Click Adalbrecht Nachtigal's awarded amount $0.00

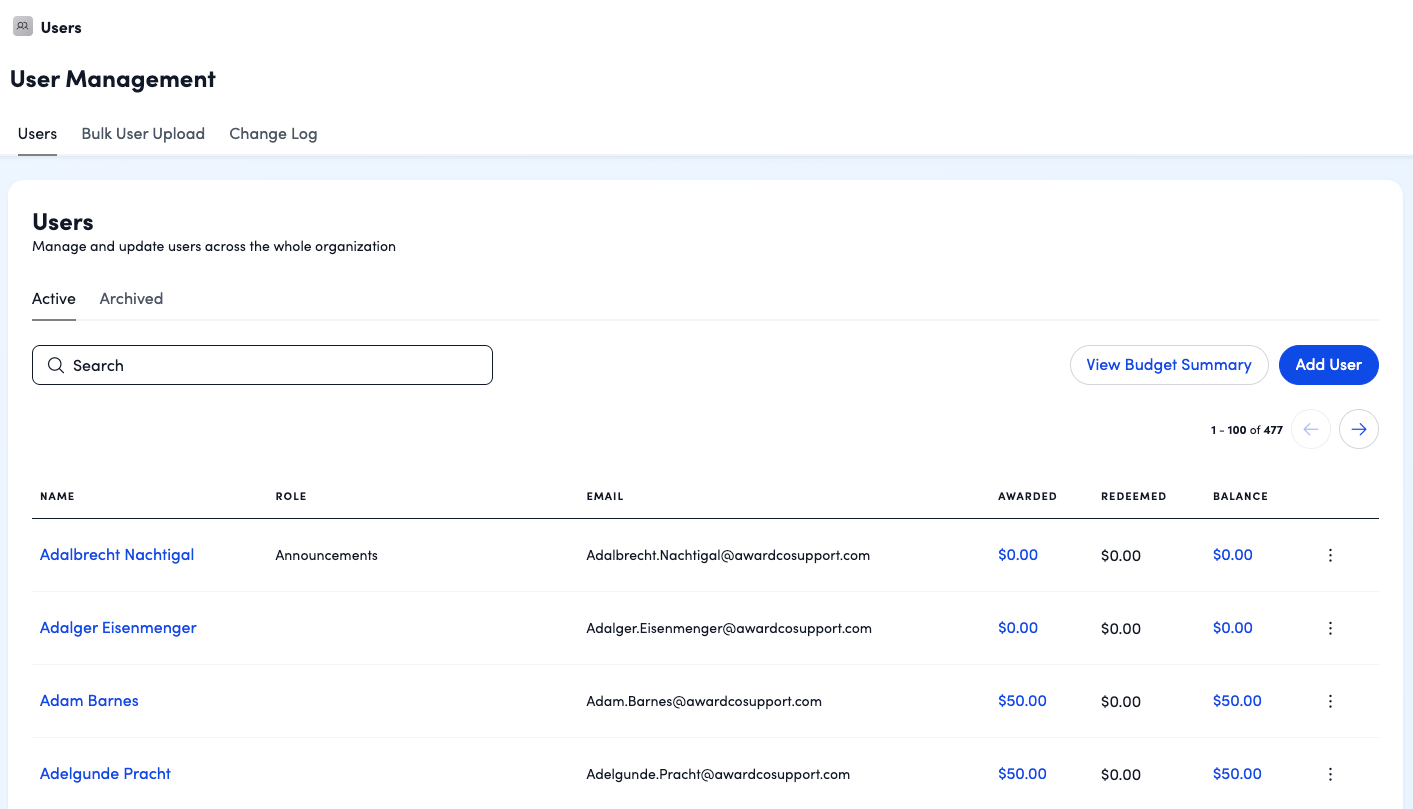click(x=1017, y=555)
